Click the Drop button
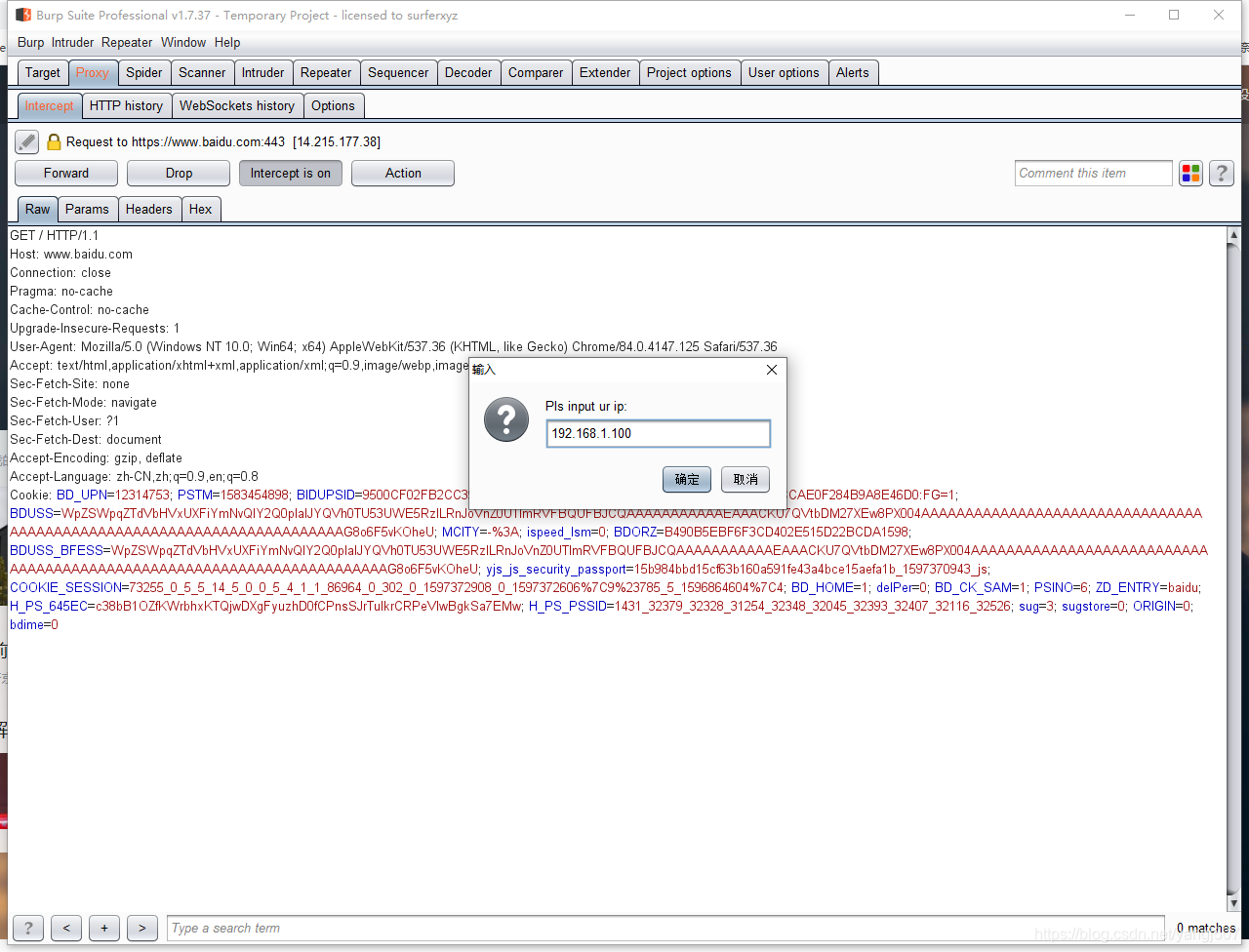 (x=179, y=174)
